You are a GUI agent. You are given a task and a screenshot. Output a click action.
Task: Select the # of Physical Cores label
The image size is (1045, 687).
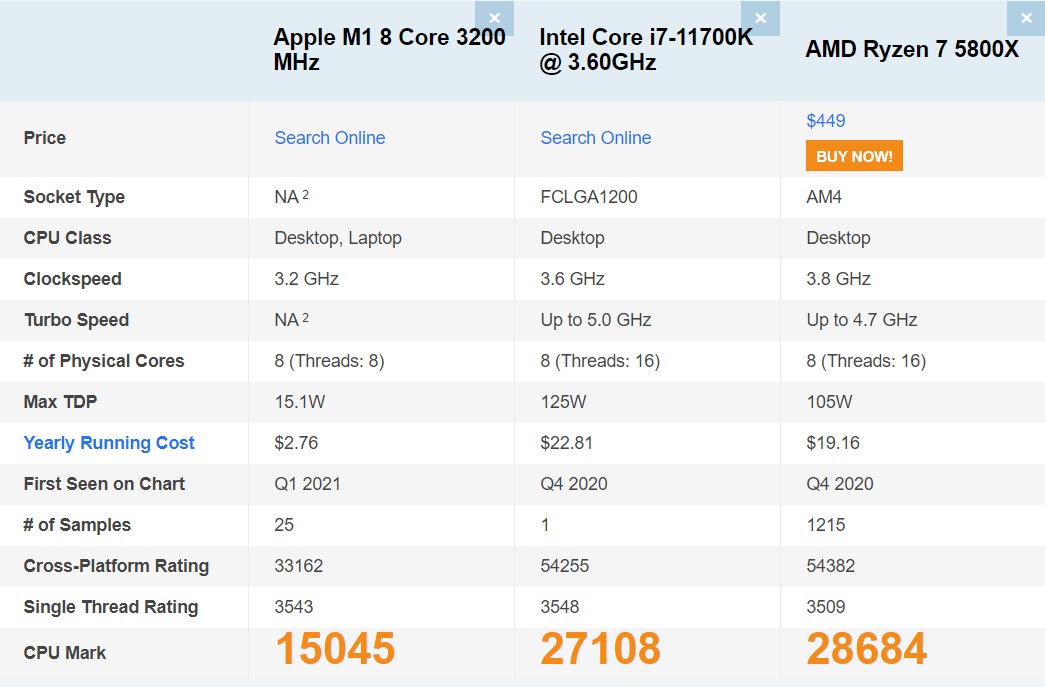click(104, 361)
